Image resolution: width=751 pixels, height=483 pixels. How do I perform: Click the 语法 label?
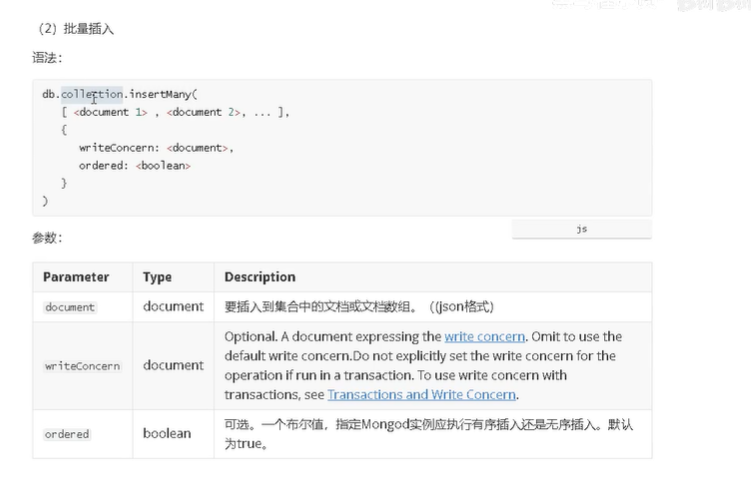point(47,58)
